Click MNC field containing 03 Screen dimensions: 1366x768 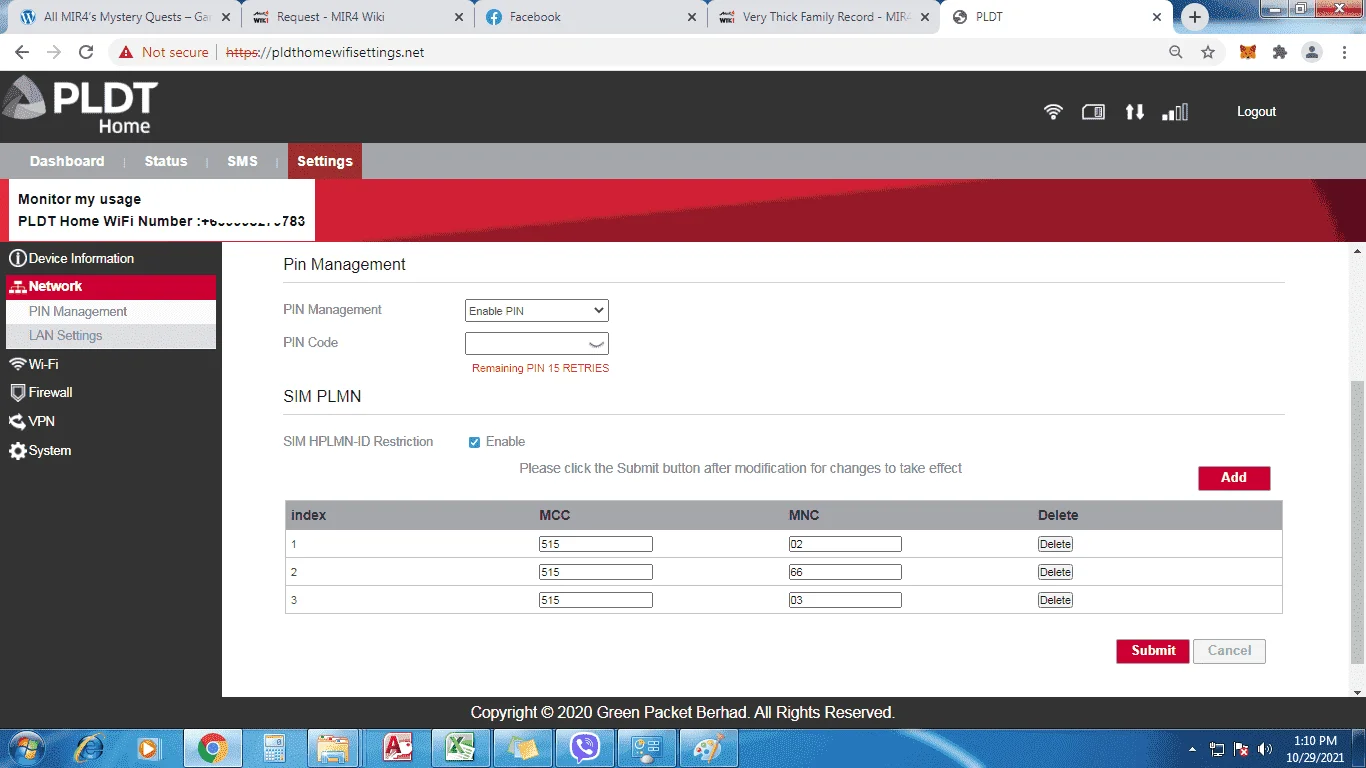(x=845, y=601)
